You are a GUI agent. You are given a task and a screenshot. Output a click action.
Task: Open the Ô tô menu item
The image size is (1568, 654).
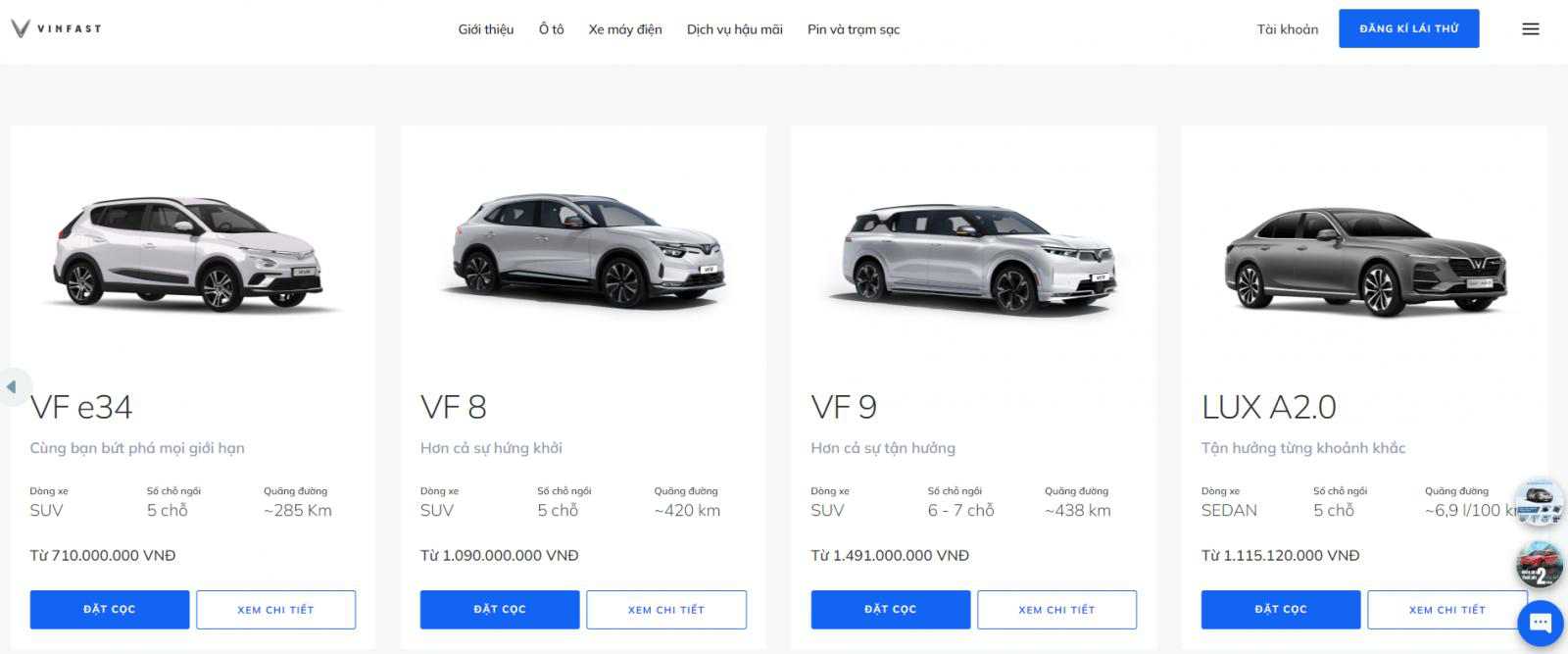(551, 29)
